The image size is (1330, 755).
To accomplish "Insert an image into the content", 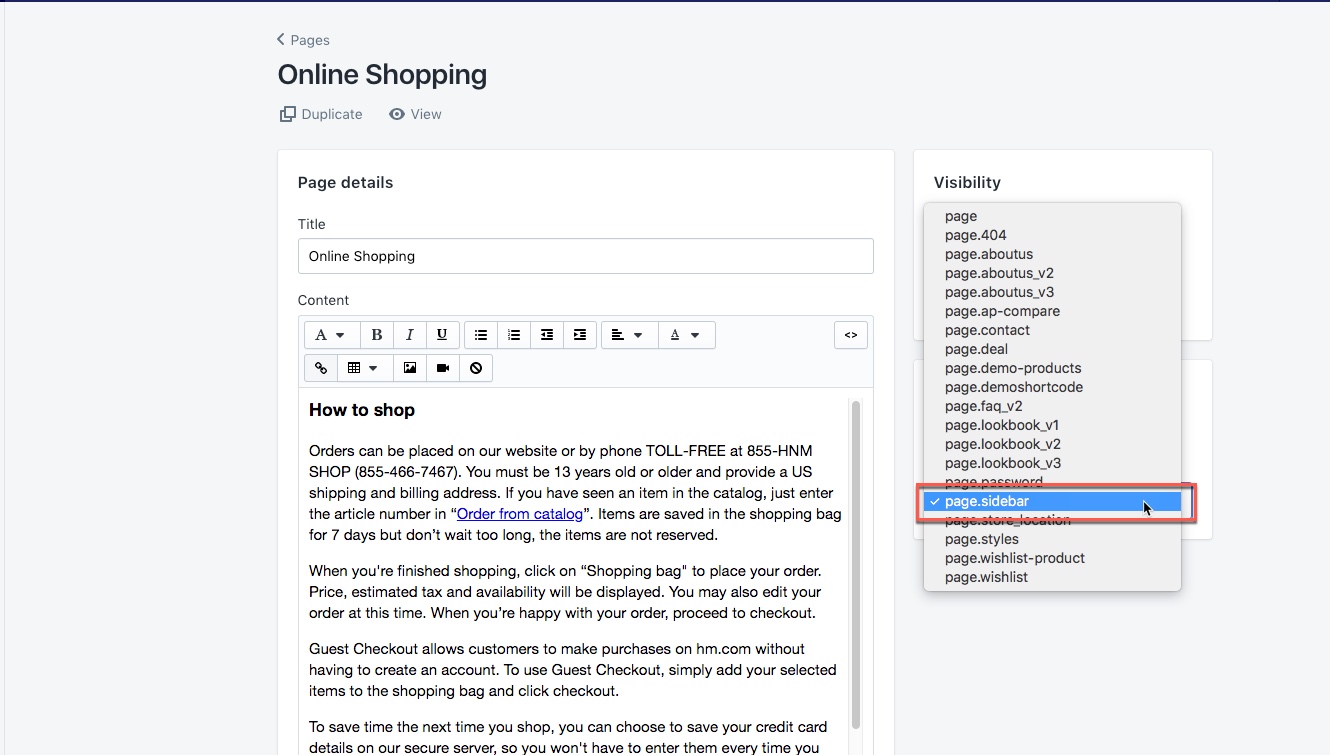I will [410, 368].
